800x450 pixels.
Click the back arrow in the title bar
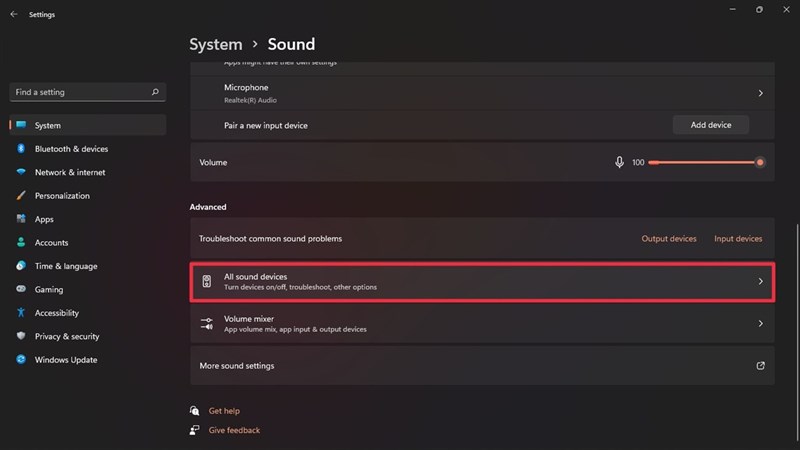tap(13, 15)
